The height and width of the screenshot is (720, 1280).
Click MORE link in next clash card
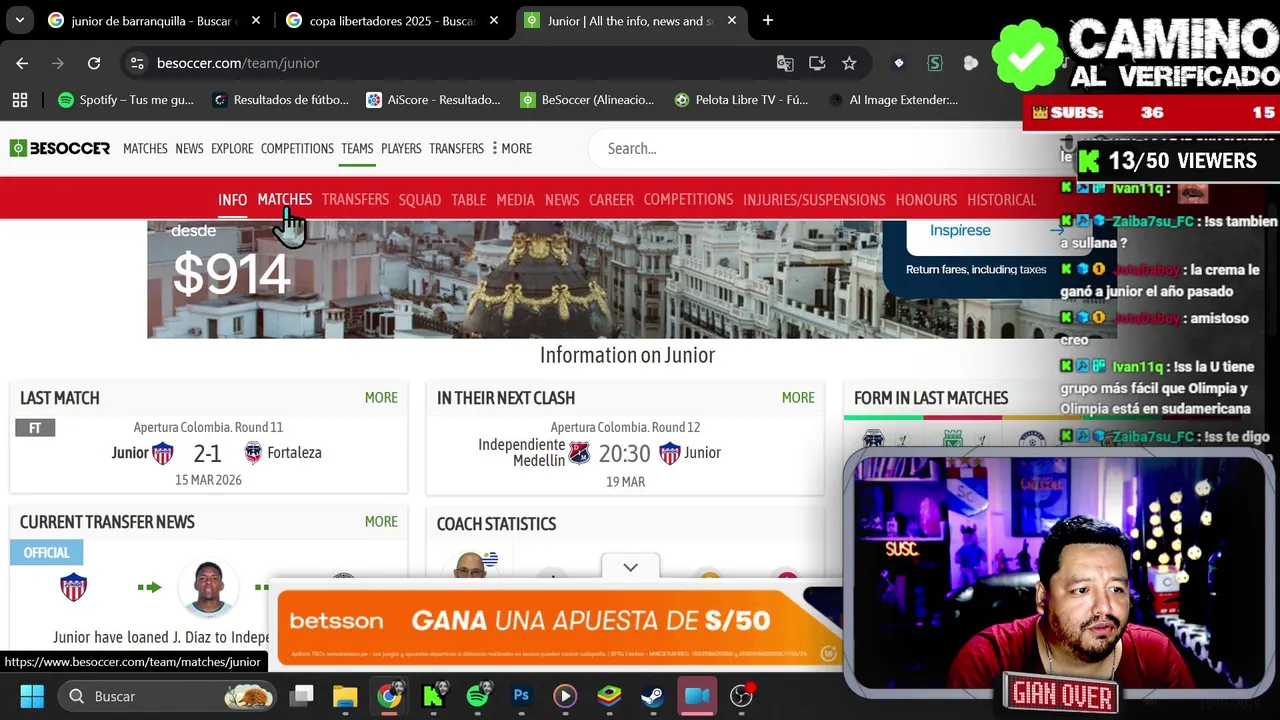798,398
